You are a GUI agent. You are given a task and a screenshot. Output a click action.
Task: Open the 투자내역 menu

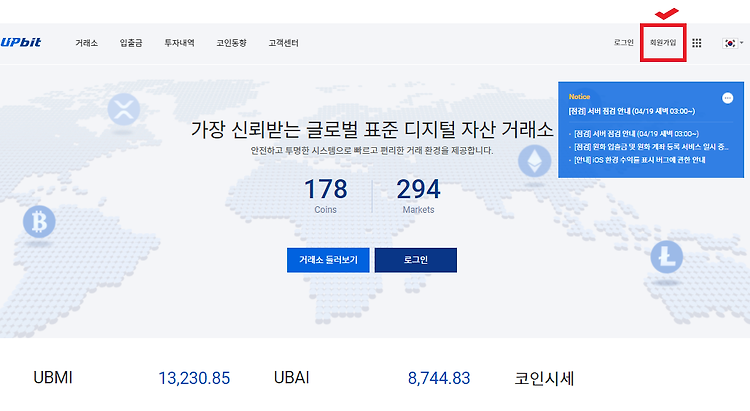pos(179,43)
